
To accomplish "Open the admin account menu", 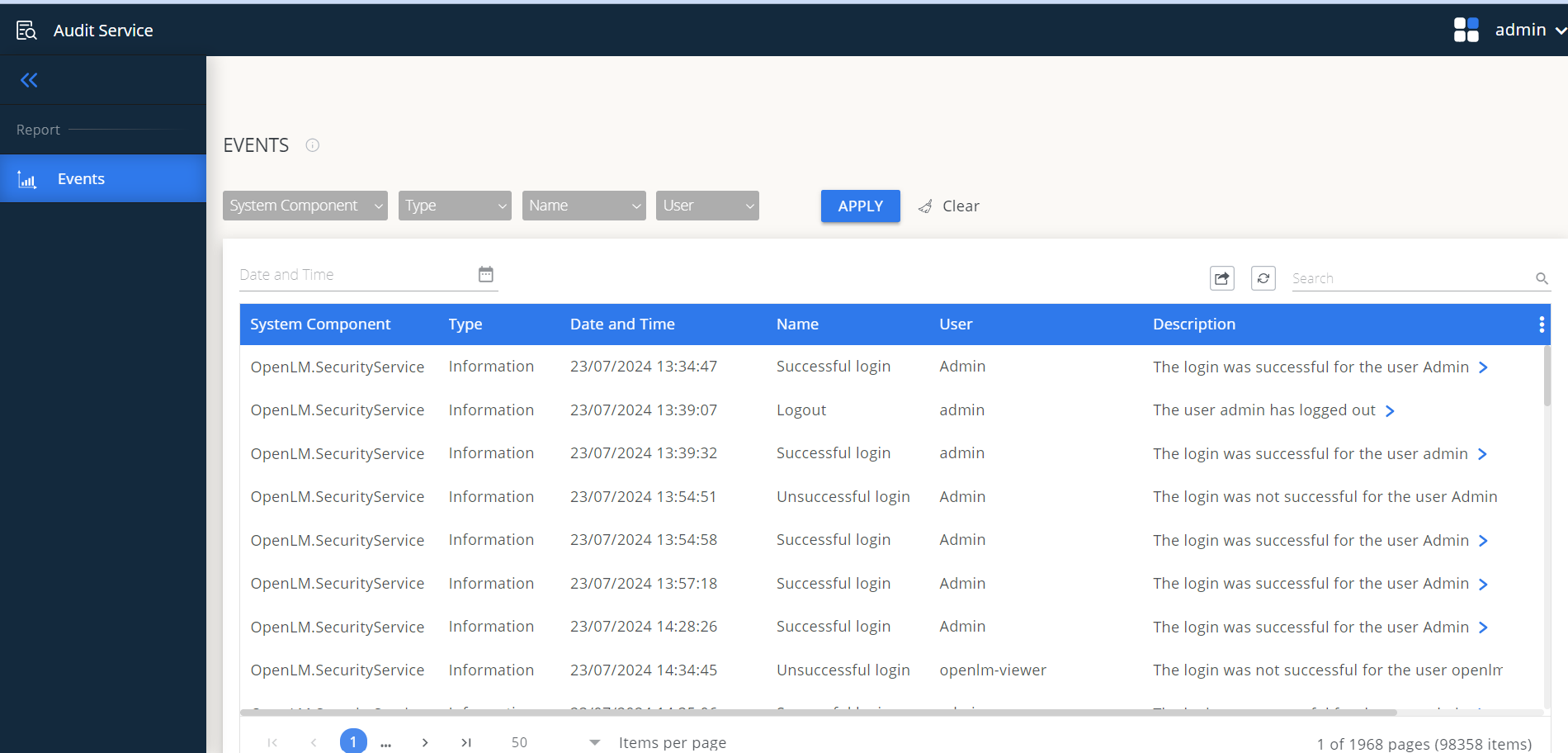I will coord(1527,29).
